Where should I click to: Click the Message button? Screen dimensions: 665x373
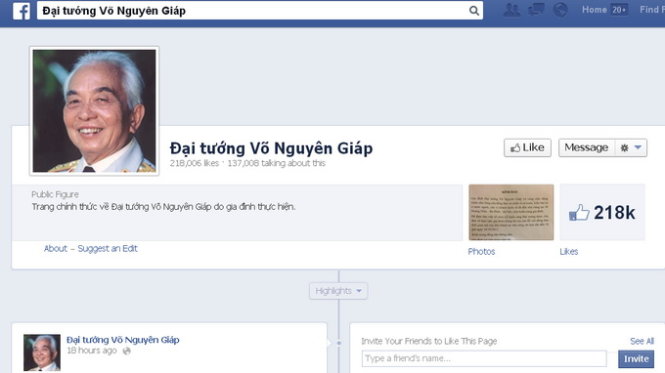click(587, 148)
